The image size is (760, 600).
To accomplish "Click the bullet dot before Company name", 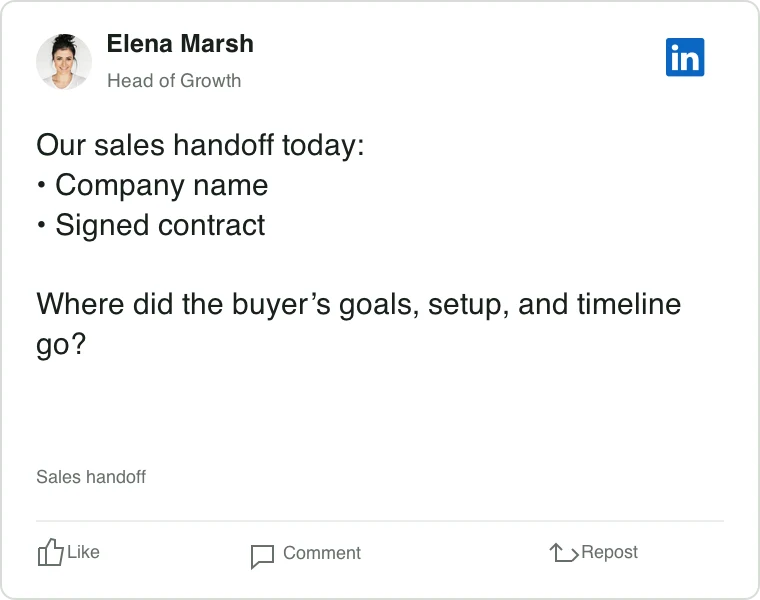I will coord(42,185).
